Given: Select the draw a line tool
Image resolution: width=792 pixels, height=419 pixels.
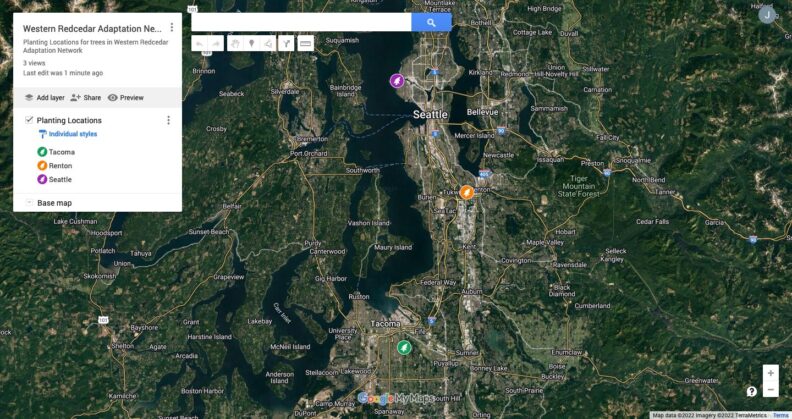Looking at the screenshot, I should [x=268, y=44].
